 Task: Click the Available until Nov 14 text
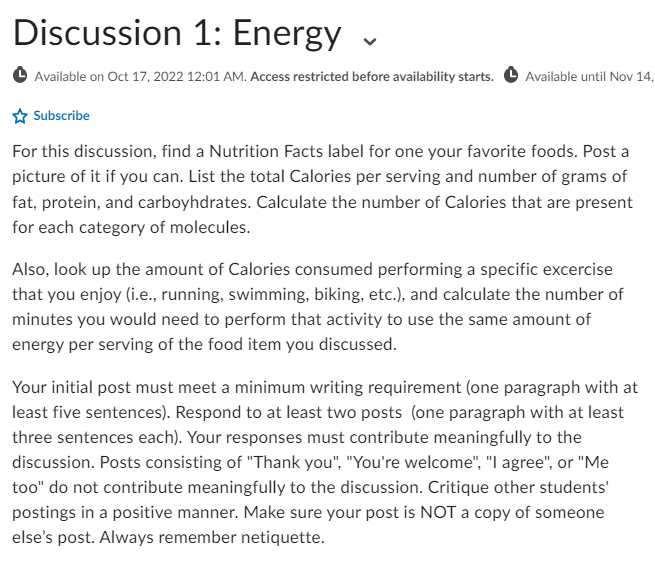[590, 77]
